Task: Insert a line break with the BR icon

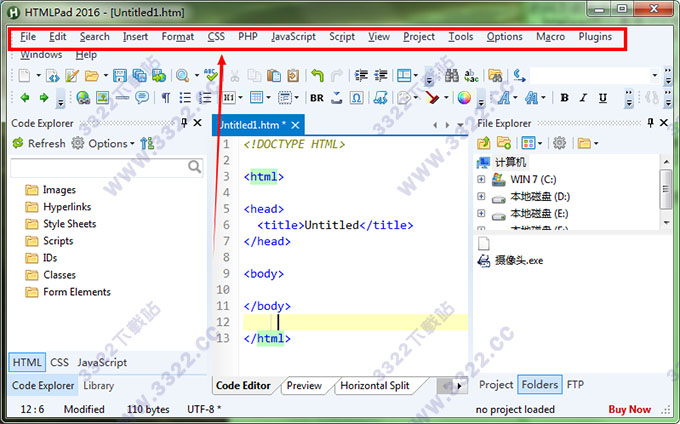Action: click(x=317, y=98)
